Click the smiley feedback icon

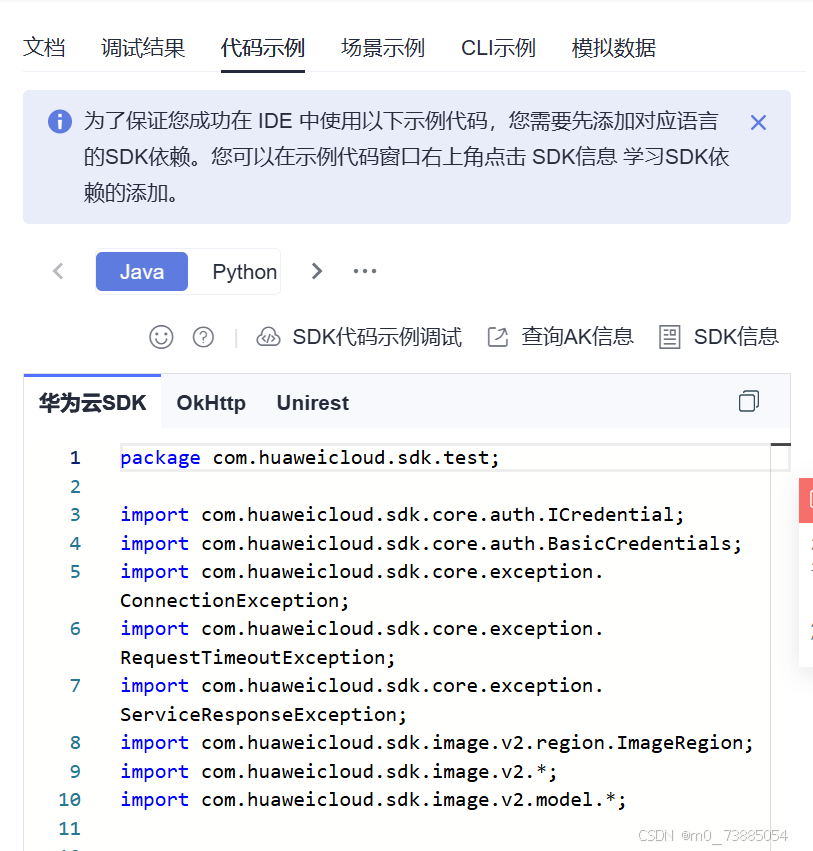tap(161, 337)
